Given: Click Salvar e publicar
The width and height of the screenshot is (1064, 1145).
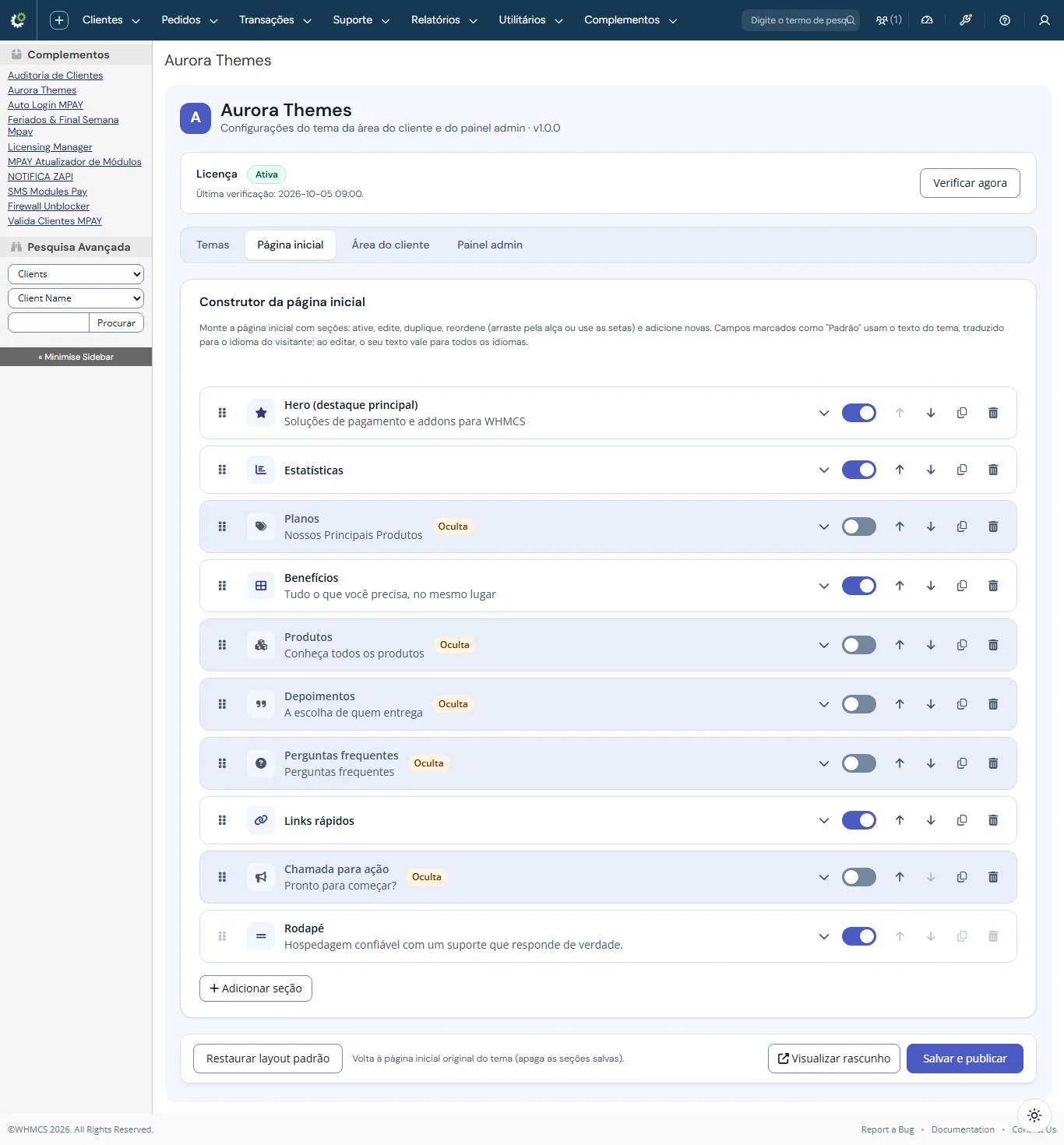Looking at the screenshot, I should point(965,1059).
